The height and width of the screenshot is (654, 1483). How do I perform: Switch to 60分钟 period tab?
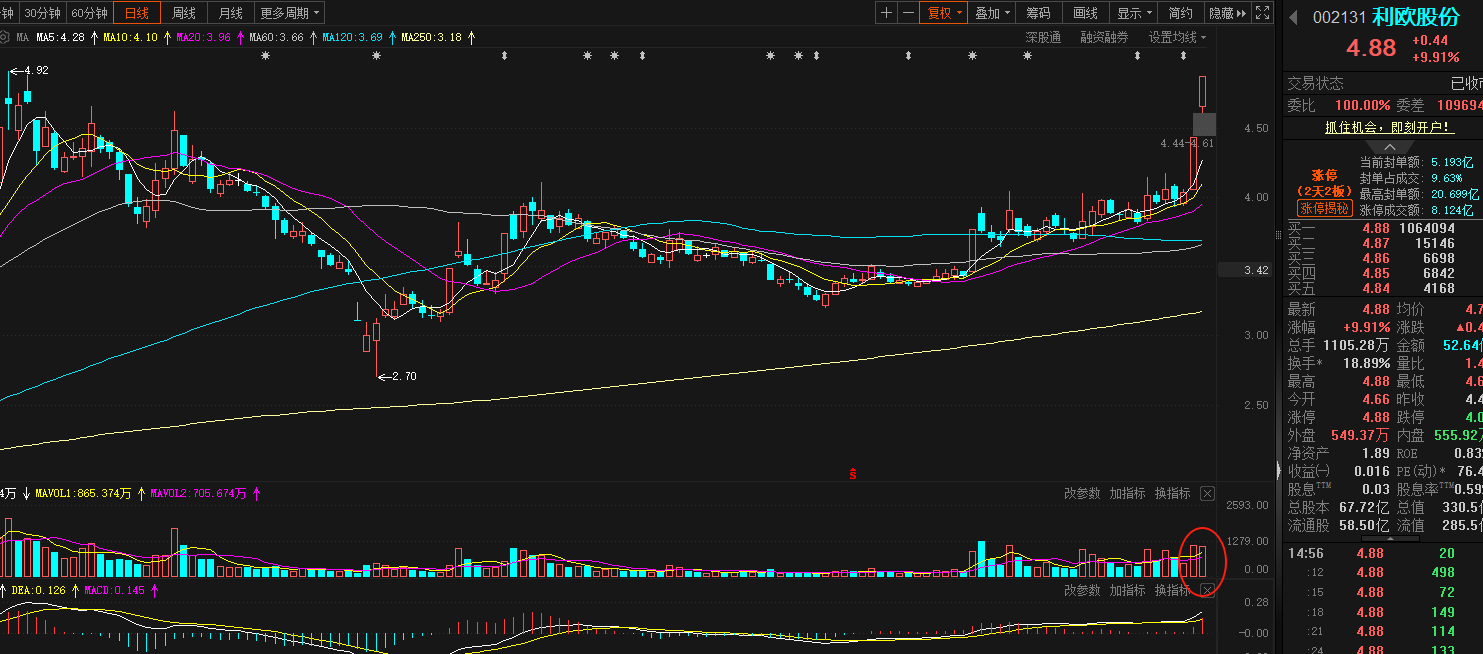[x=90, y=13]
